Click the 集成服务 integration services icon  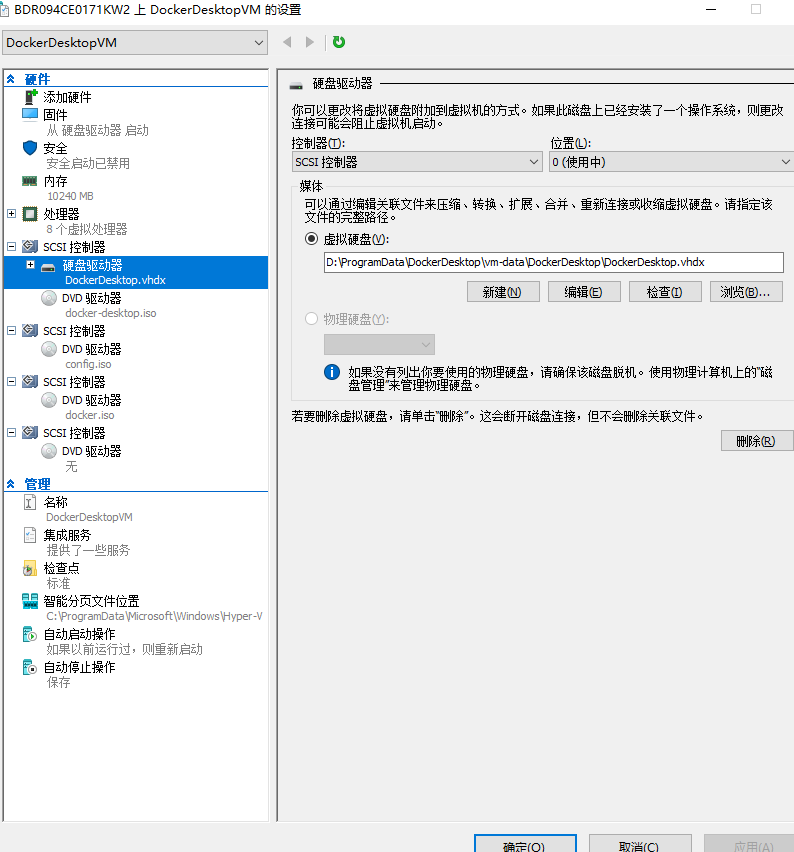pyautogui.click(x=30, y=535)
